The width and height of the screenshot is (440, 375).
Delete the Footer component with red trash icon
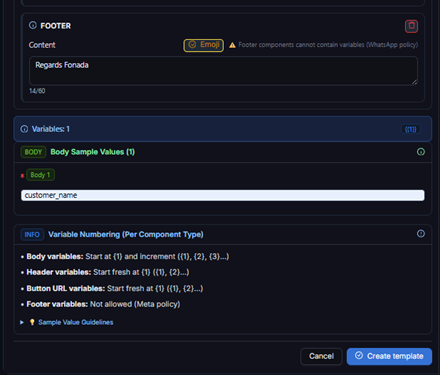(x=411, y=26)
